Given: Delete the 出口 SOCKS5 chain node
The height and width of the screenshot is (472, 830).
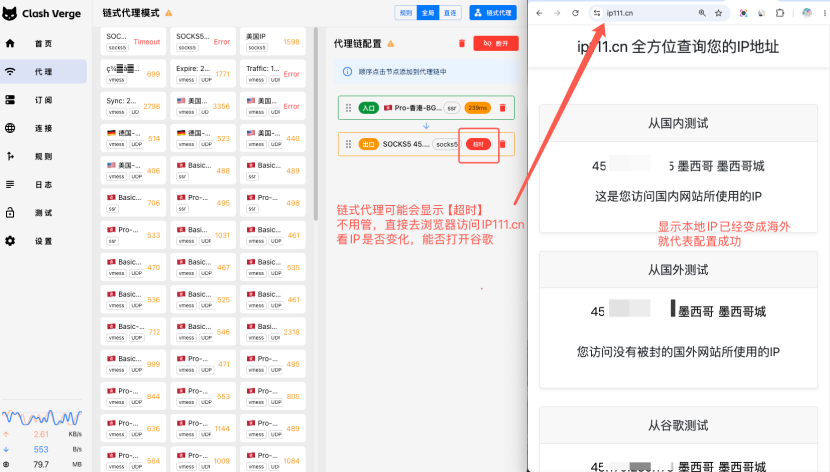Looking at the screenshot, I should [503, 144].
